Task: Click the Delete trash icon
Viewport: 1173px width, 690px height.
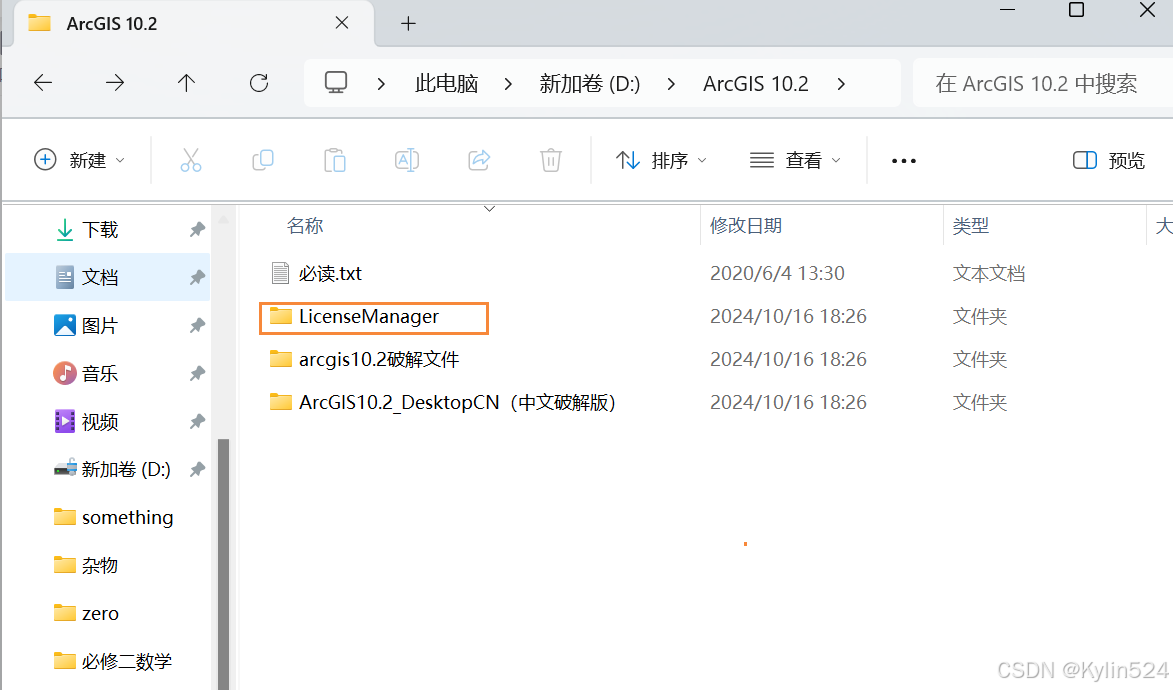Action: pyautogui.click(x=551, y=160)
